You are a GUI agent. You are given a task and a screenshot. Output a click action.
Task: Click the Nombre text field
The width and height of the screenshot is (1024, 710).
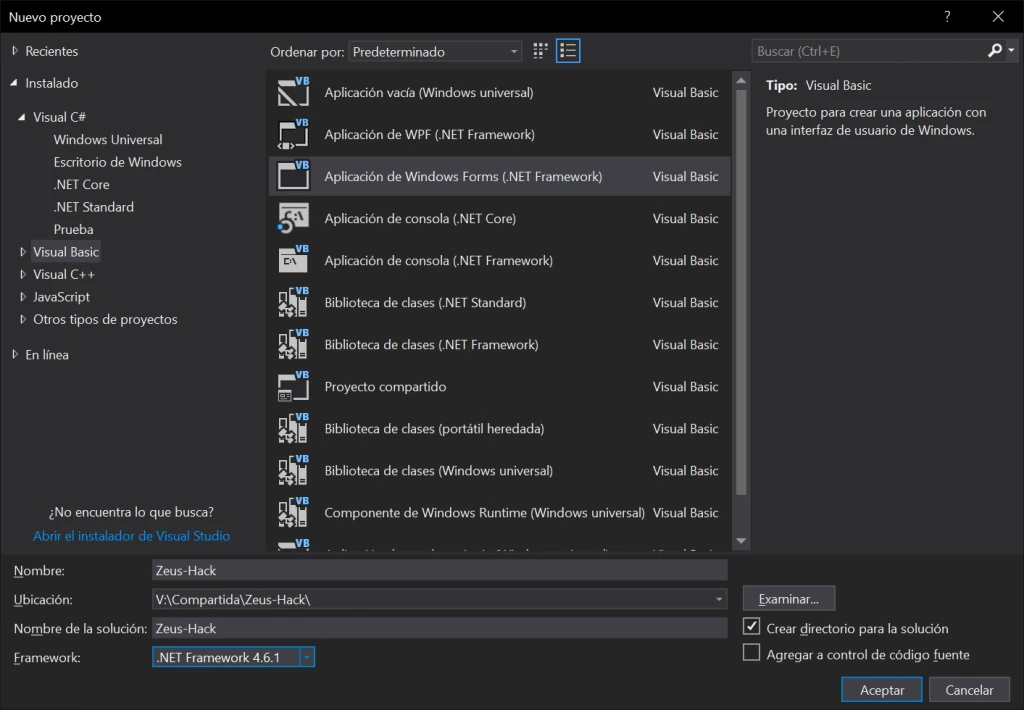pos(440,570)
